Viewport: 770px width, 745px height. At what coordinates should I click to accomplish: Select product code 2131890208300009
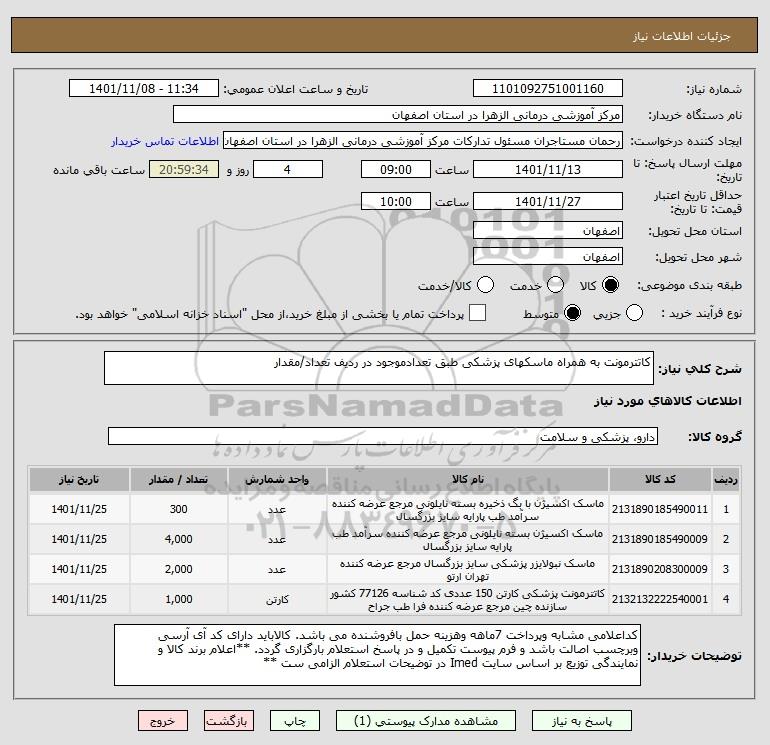(660, 570)
